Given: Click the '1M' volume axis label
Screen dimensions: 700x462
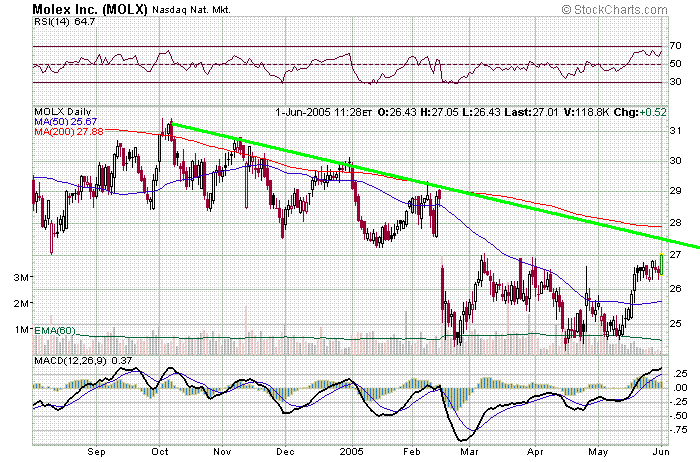Looking at the screenshot, I should tap(21, 329).
